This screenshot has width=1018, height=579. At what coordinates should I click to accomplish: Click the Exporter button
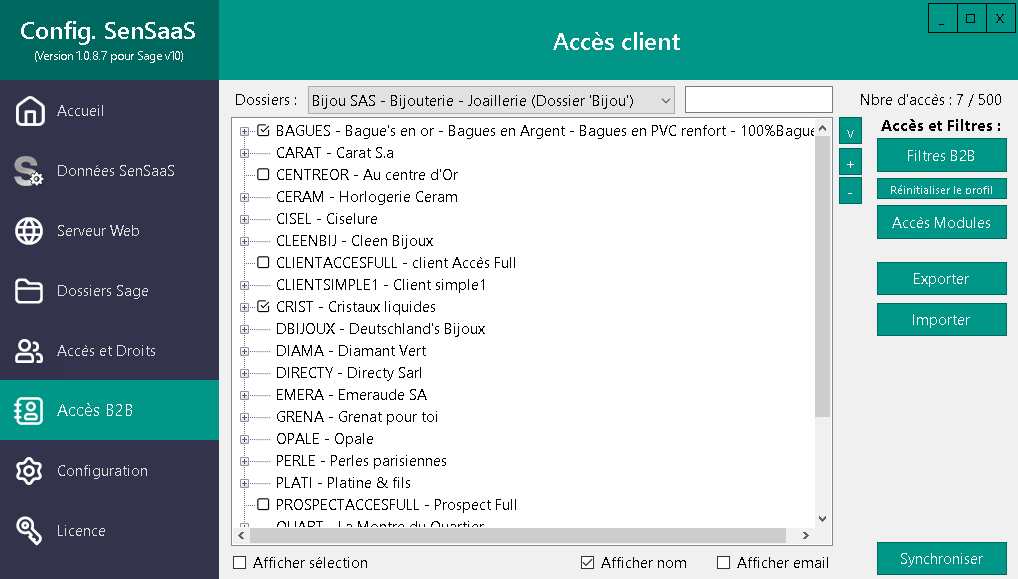click(941, 279)
